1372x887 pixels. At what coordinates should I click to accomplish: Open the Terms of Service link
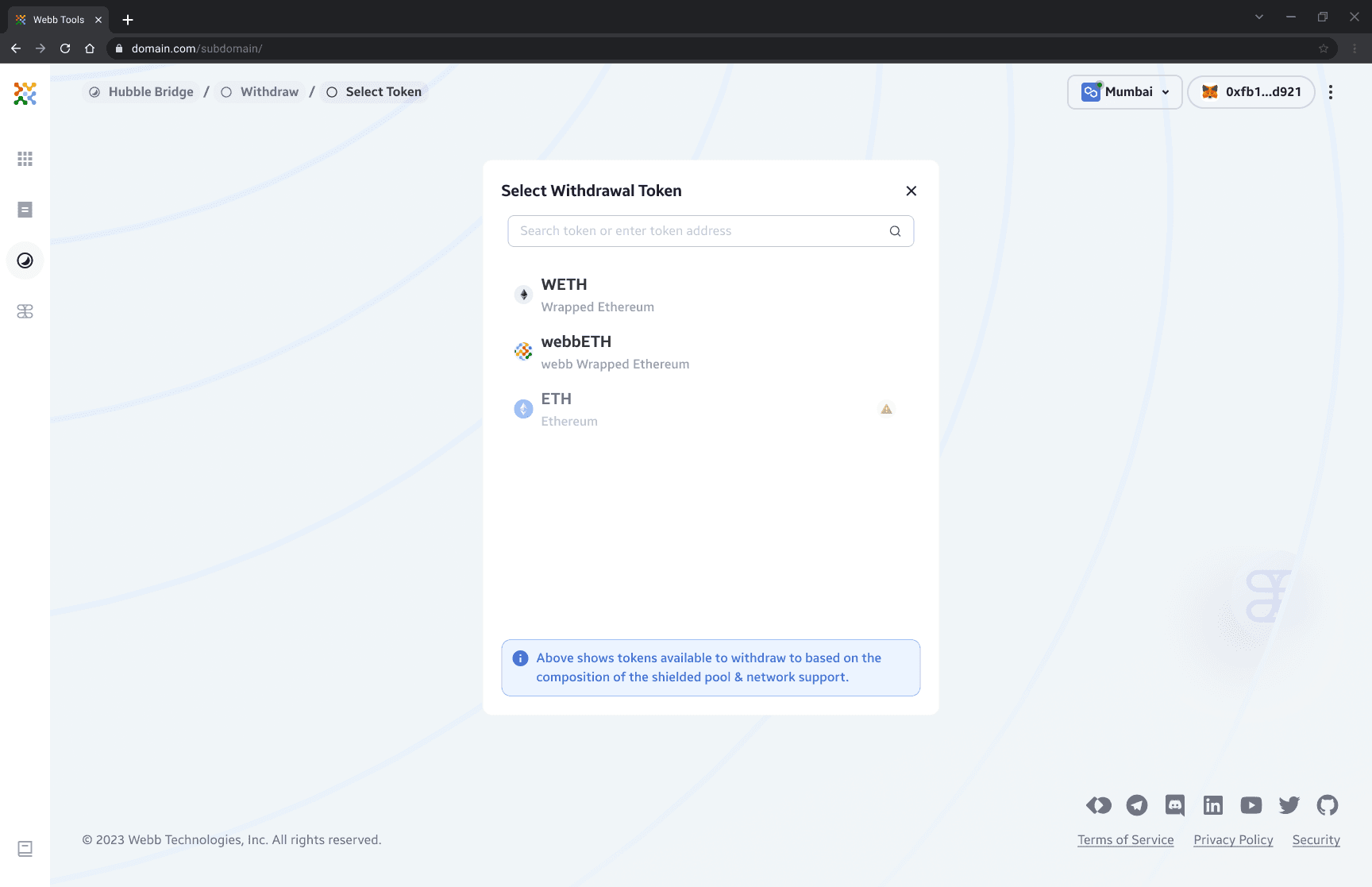[1126, 840]
